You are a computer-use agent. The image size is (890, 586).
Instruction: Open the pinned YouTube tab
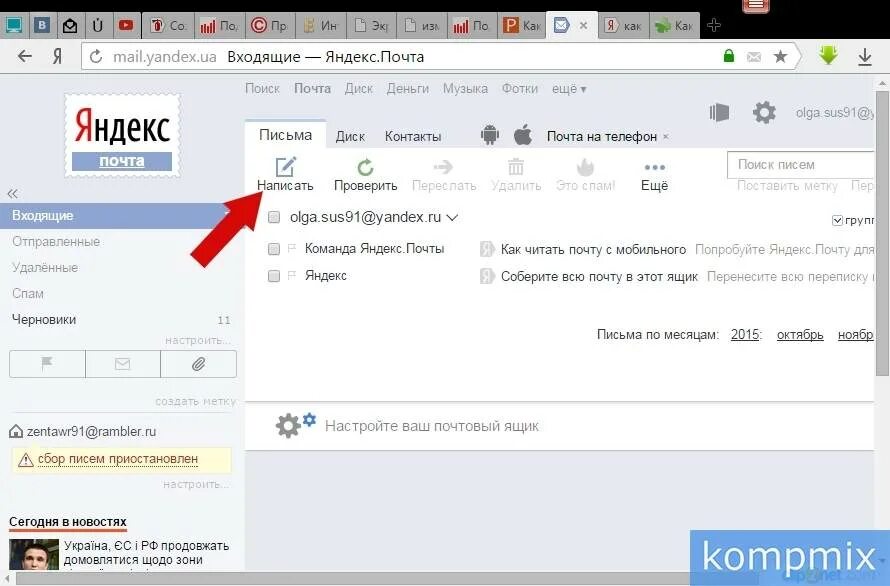click(x=125, y=25)
